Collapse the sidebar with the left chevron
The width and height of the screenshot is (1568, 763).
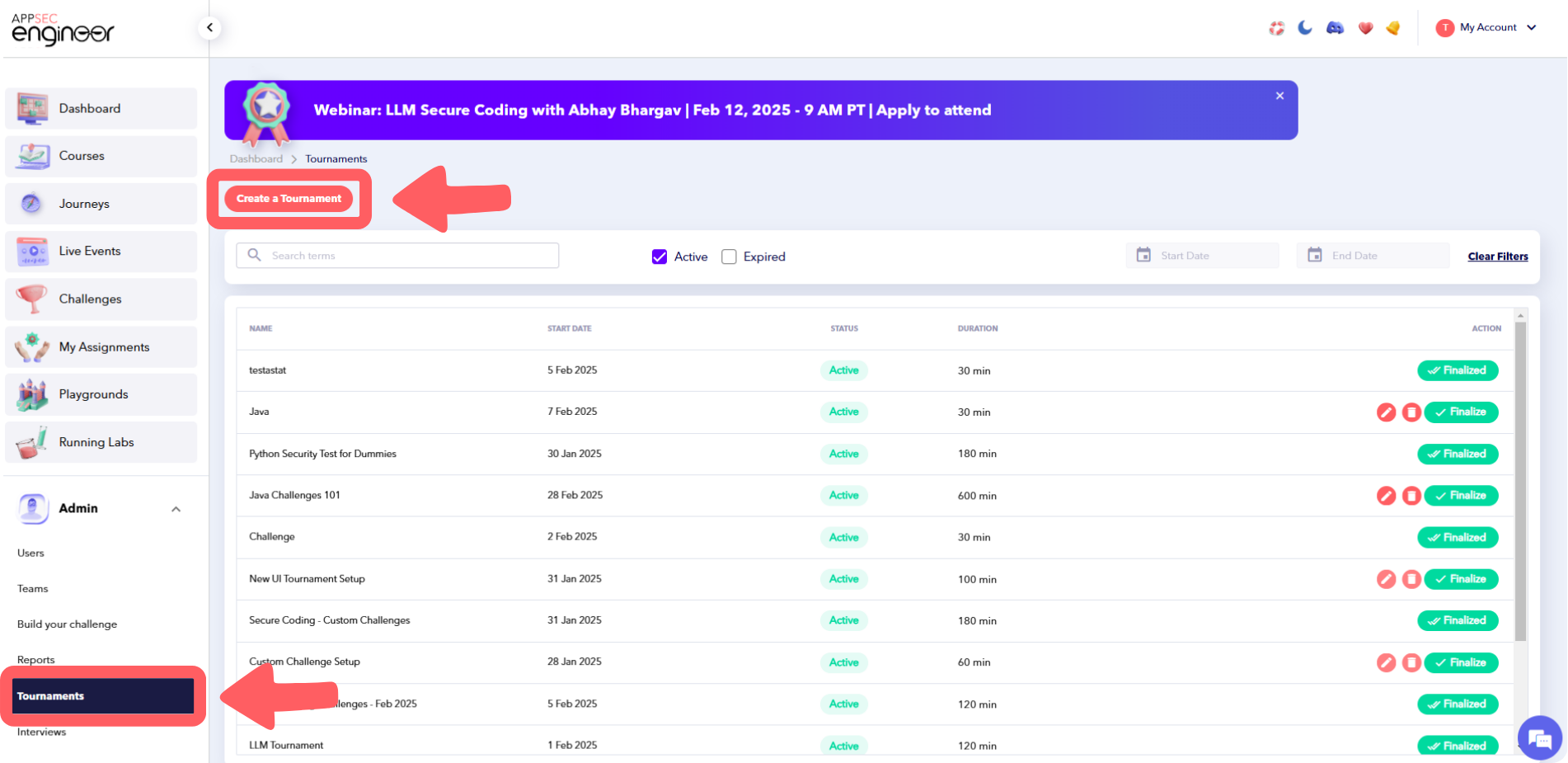tap(209, 27)
